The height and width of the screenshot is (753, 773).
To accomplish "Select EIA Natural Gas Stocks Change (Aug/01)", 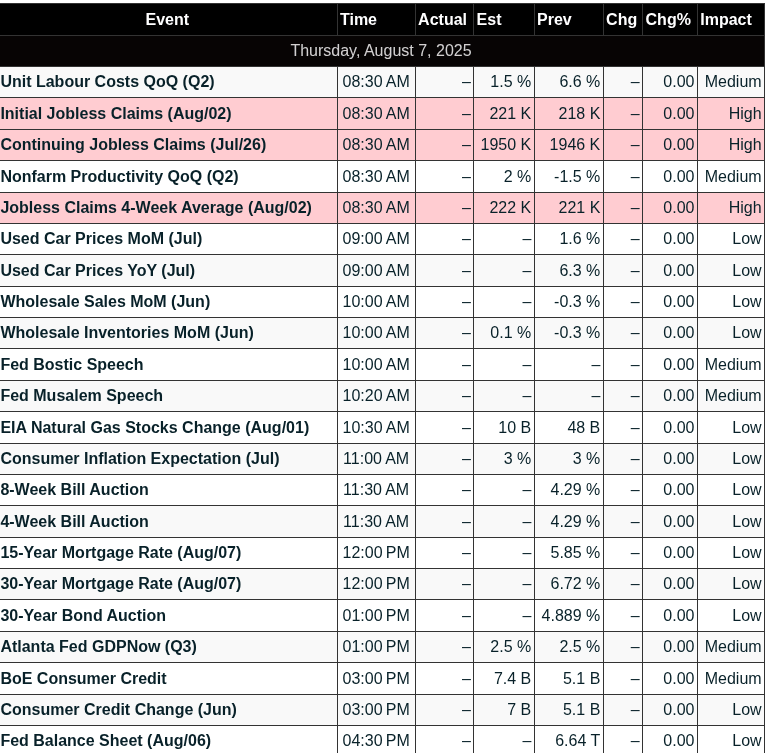I will [155, 427].
